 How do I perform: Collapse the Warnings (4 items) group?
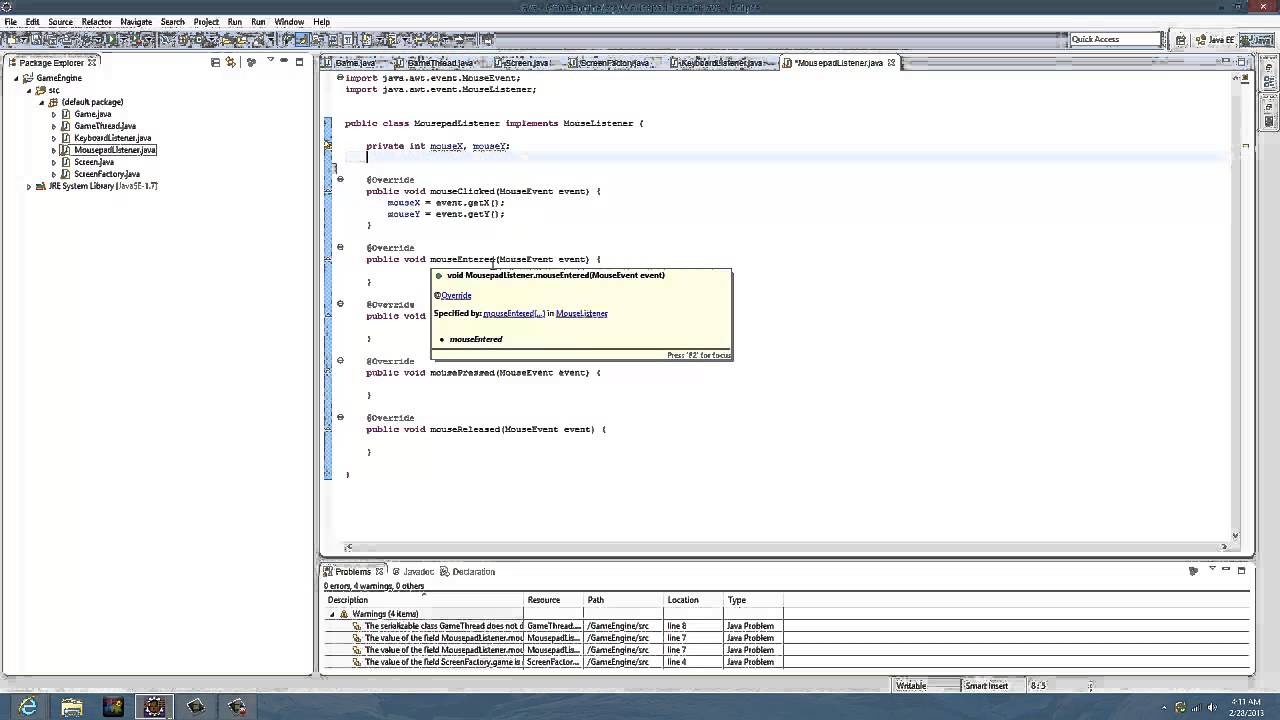point(332,614)
